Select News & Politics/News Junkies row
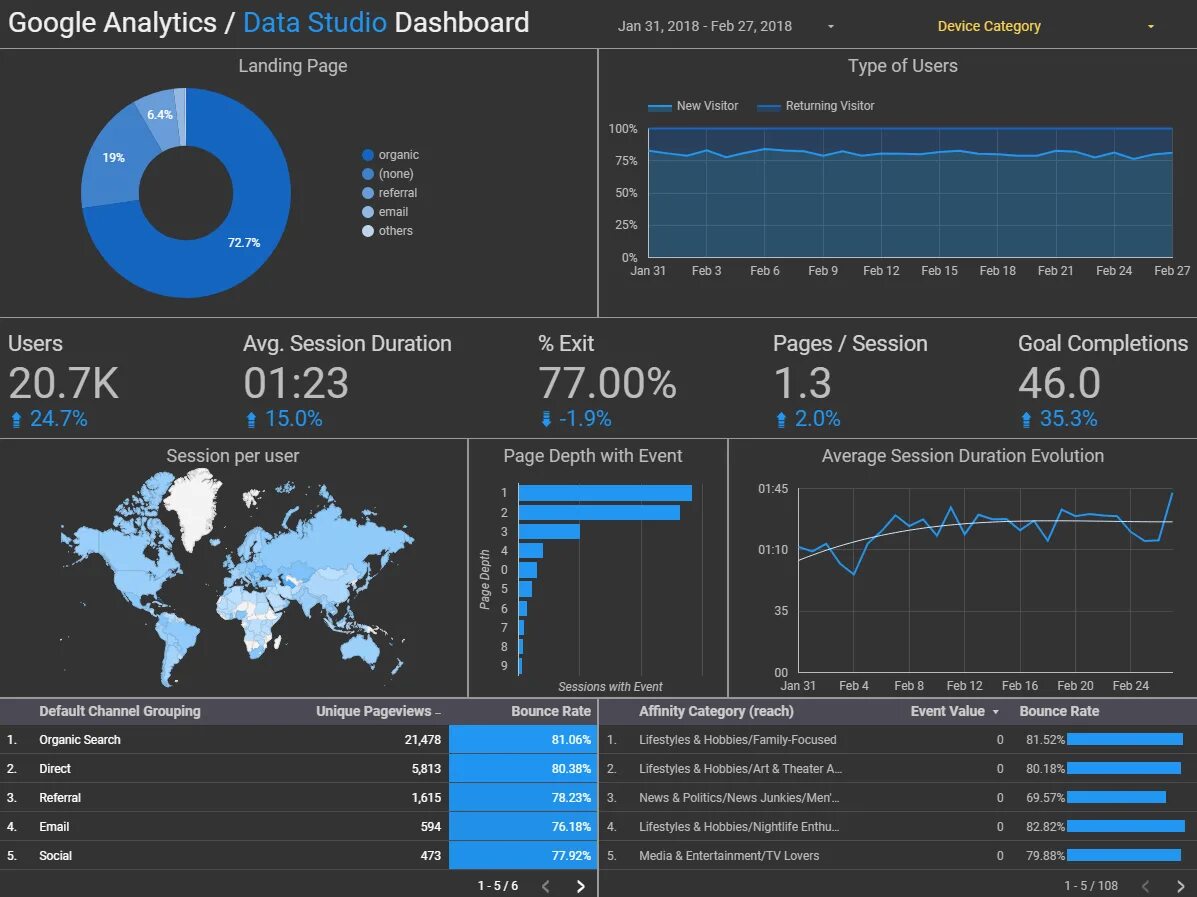1197x897 pixels. point(898,798)
